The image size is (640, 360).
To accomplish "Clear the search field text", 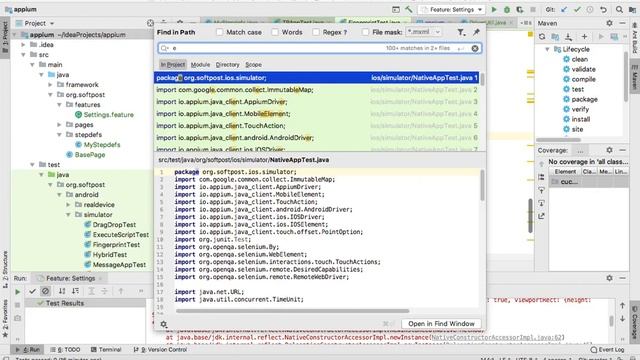I will [x=475, y=48].
